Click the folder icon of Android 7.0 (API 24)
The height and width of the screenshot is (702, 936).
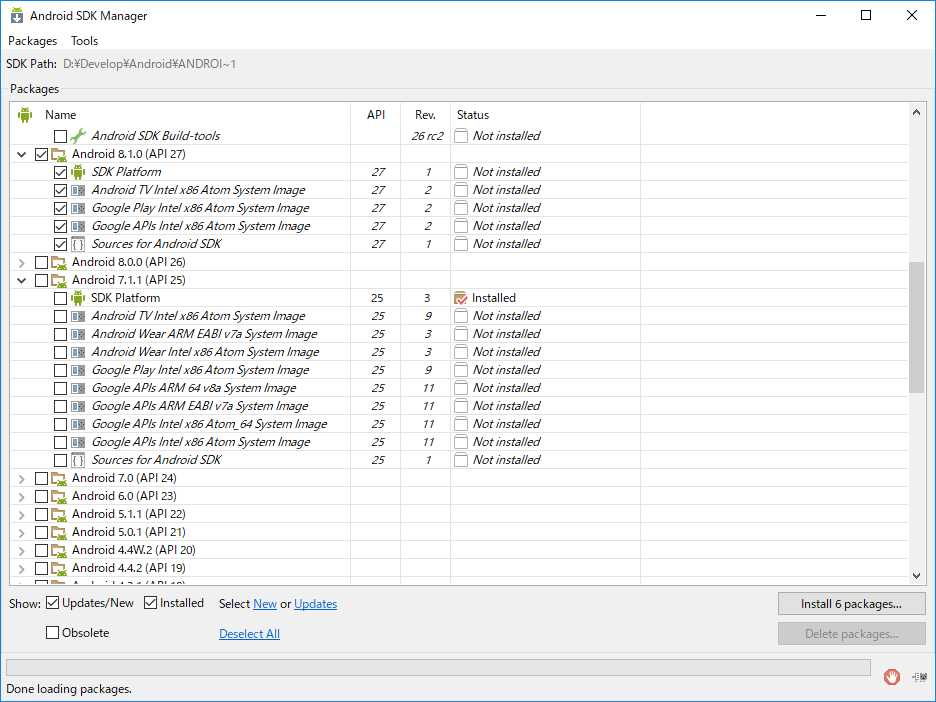(x=58, y=479)
